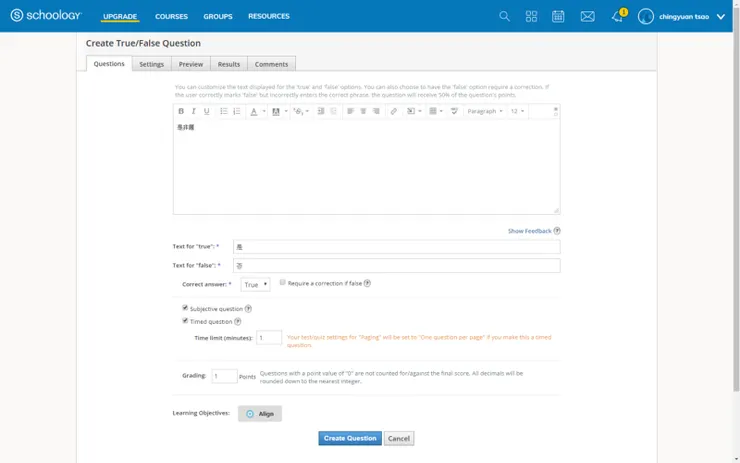The width and height of the screenshot is (740, 463).
Task: Expand the table dropdown arrow
Action: tap(441, 111)
